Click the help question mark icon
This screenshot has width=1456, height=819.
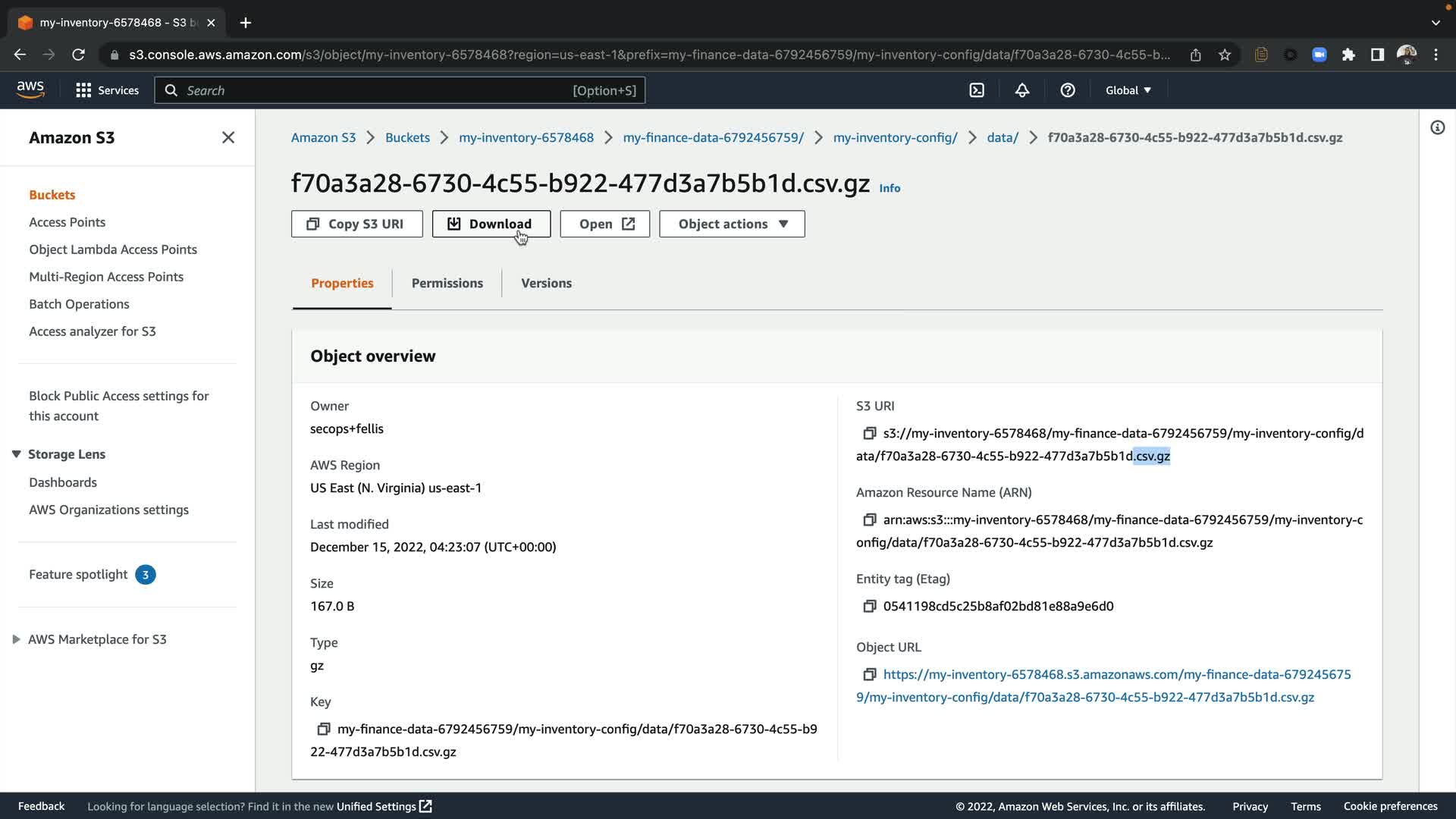1068,90
